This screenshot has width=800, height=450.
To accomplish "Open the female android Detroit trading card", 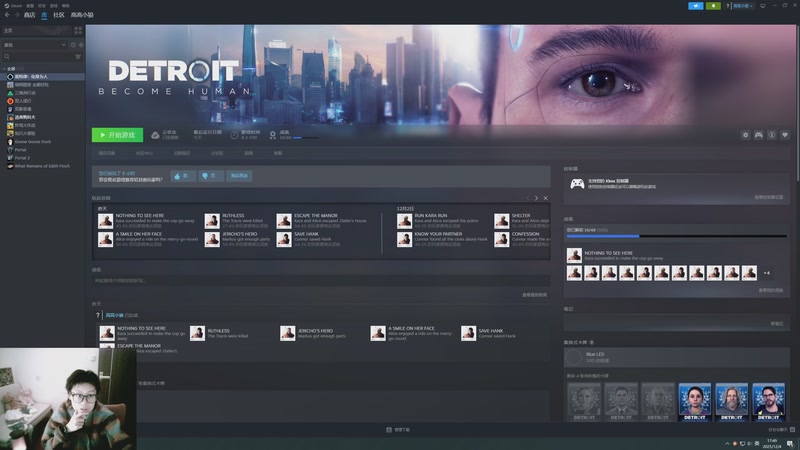I will (x=694, y=402).
